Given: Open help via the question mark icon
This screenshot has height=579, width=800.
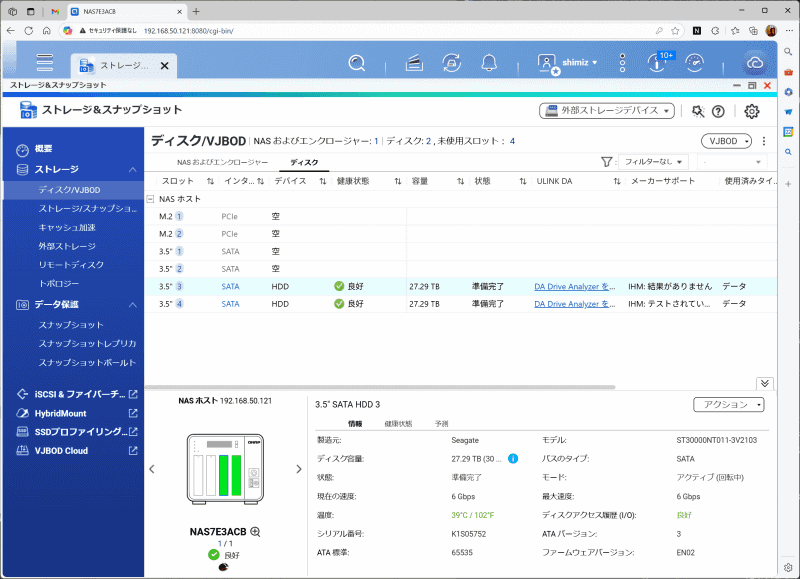Looking at the screenshot, I should click(718, 111).
